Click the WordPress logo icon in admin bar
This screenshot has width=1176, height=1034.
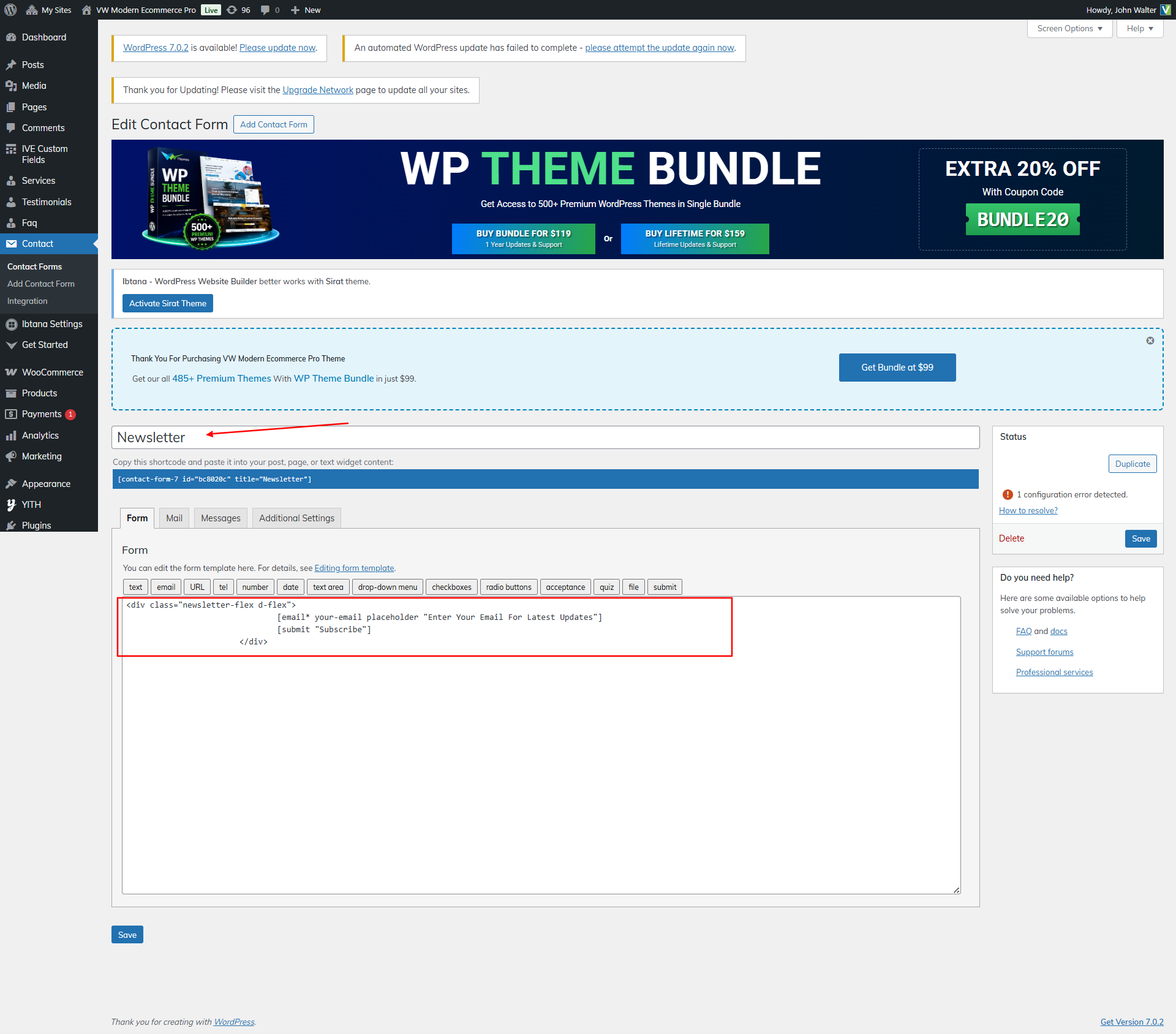(10, 10)
